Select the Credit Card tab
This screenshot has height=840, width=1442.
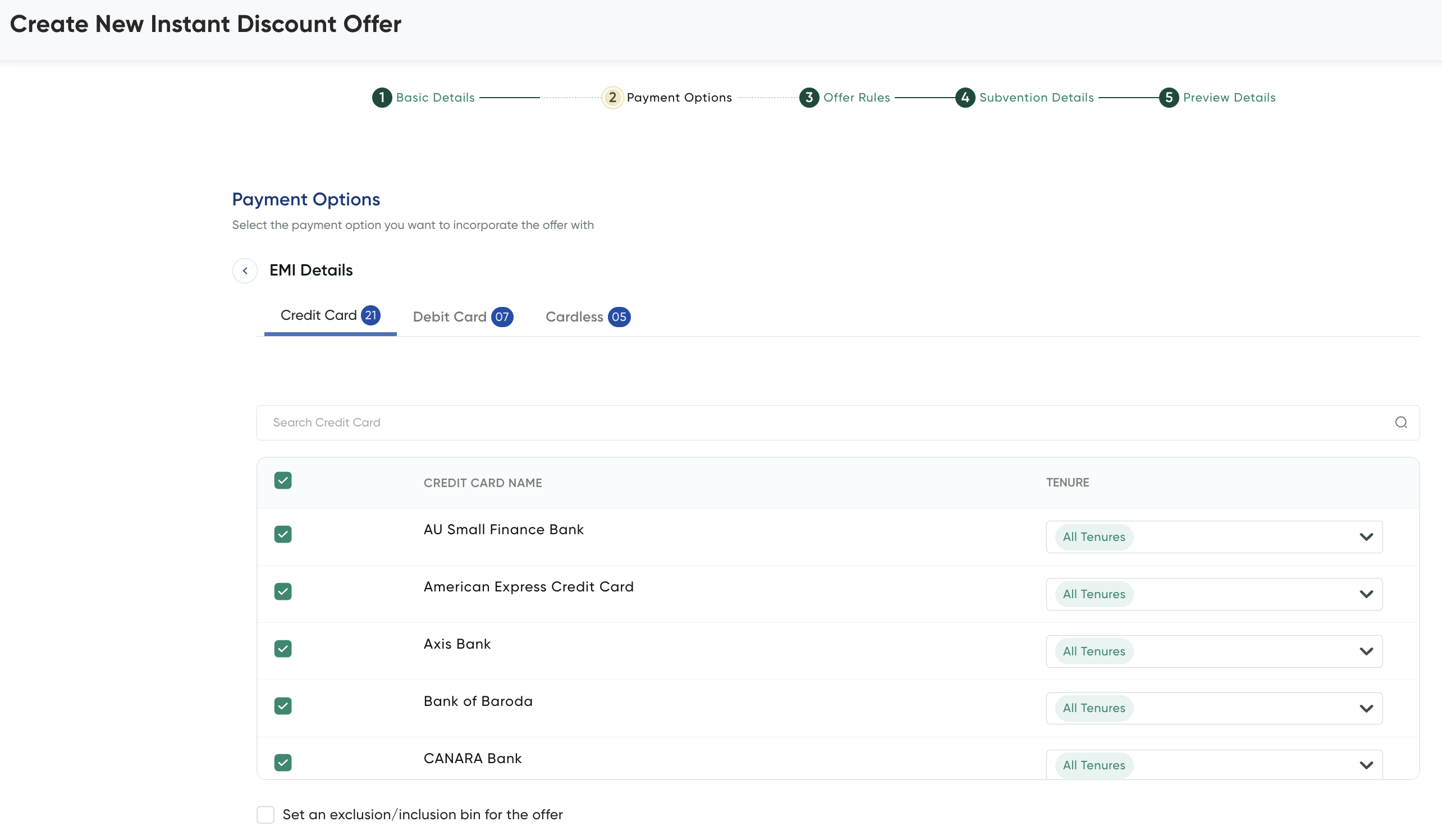(x=319, y=315)
